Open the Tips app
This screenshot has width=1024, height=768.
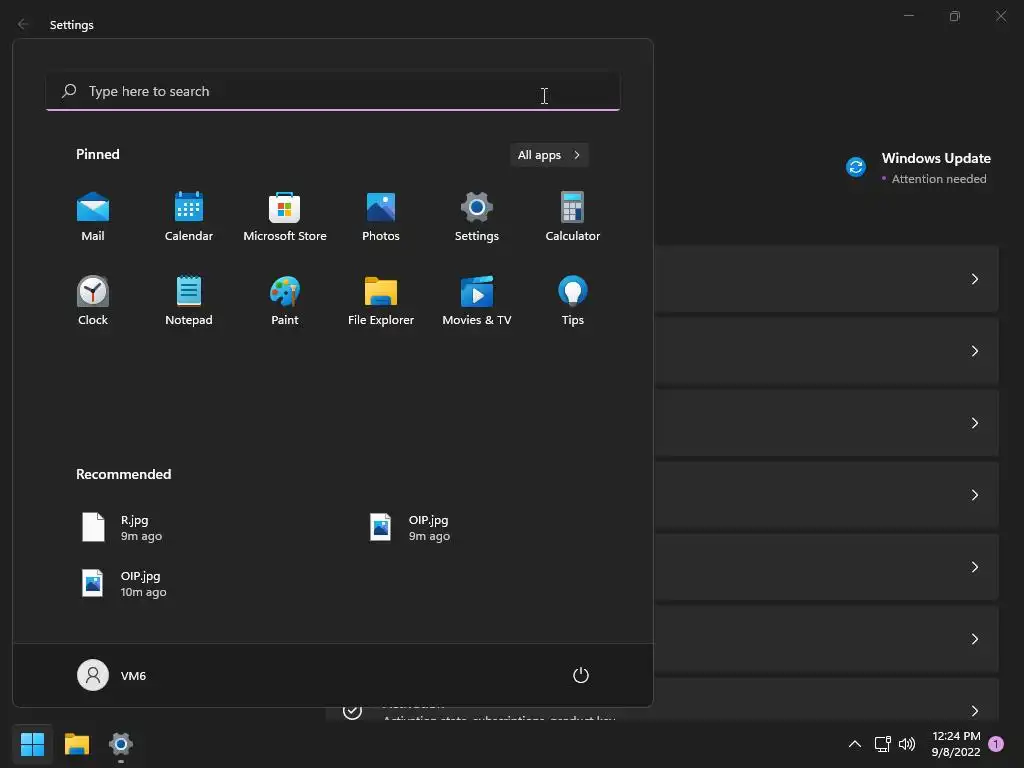click(573, 301)
